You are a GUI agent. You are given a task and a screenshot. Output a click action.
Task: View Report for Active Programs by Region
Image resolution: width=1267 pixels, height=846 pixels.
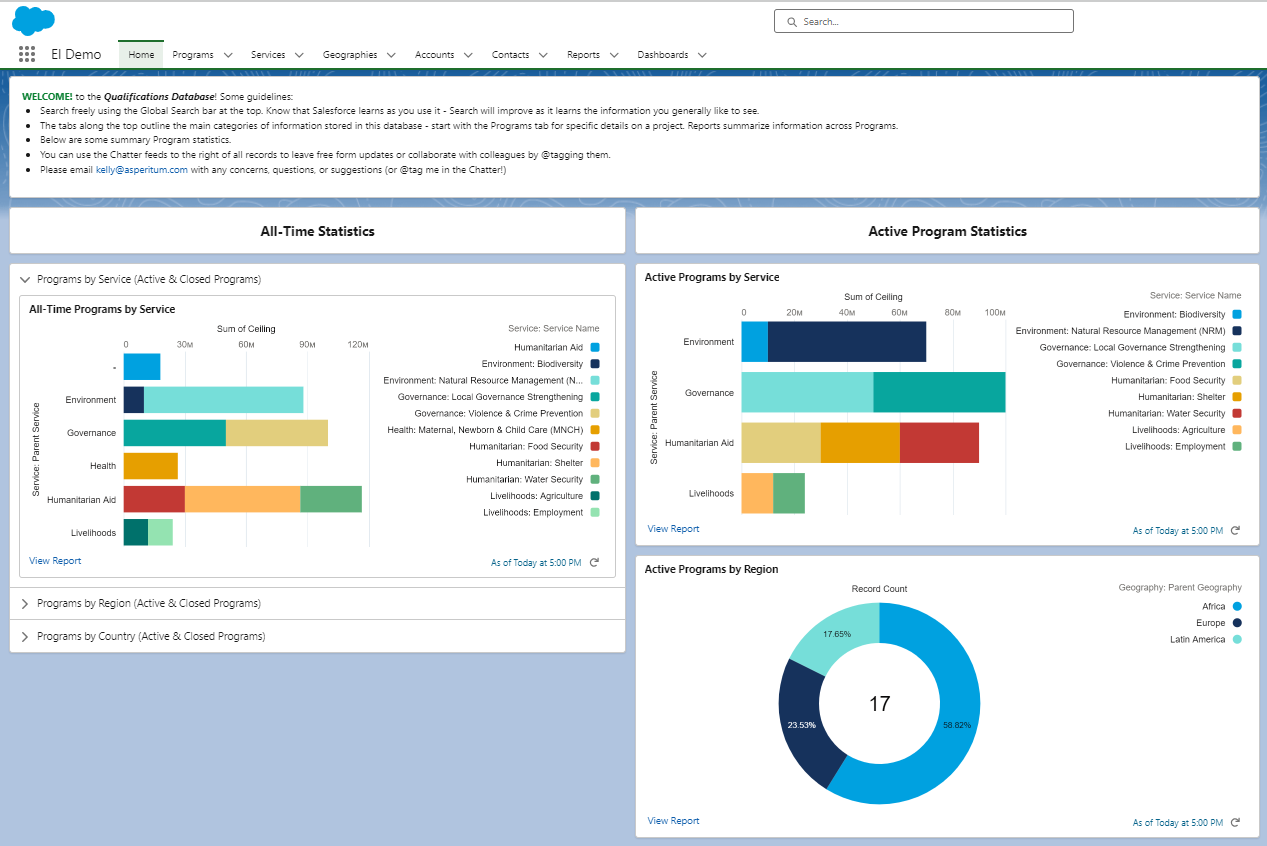point(673,821)
